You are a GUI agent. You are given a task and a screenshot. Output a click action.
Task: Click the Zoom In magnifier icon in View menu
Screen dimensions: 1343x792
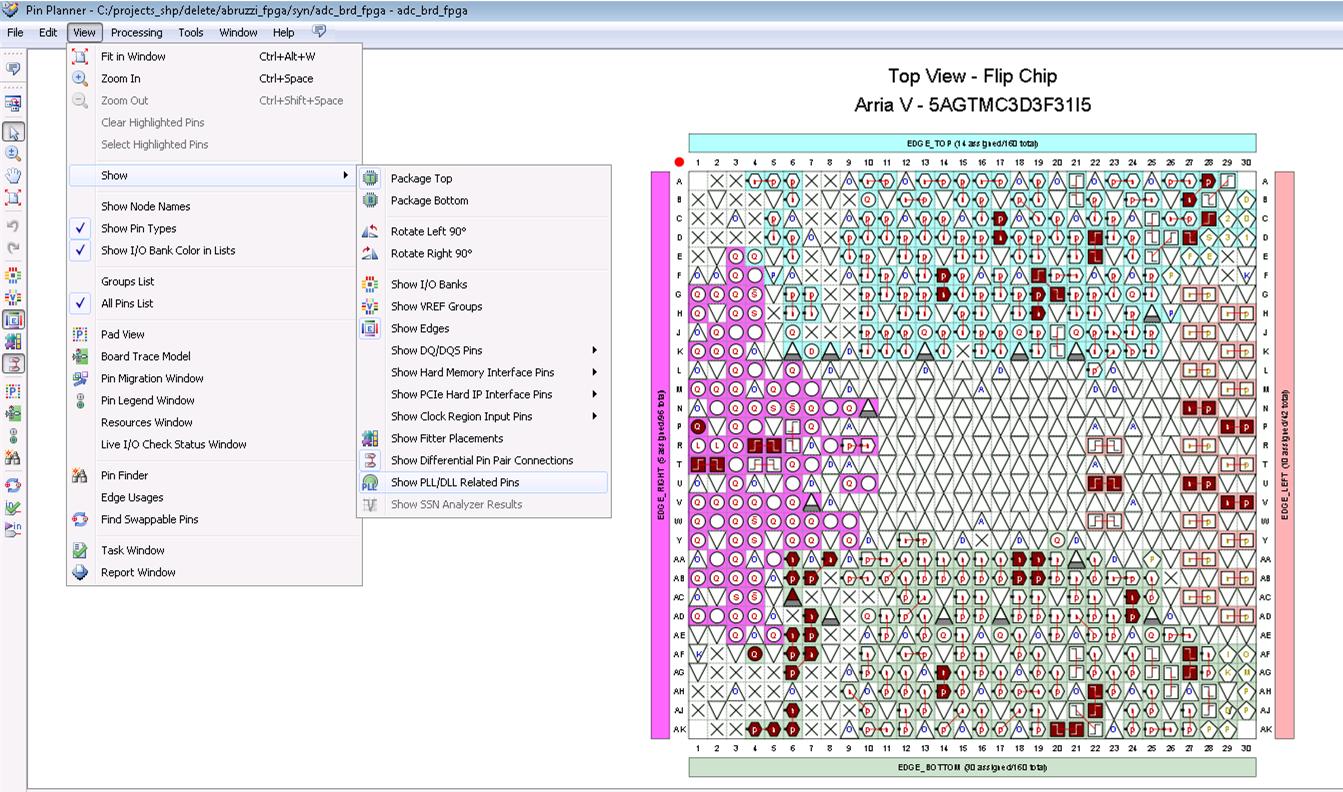tap(80, 79)
